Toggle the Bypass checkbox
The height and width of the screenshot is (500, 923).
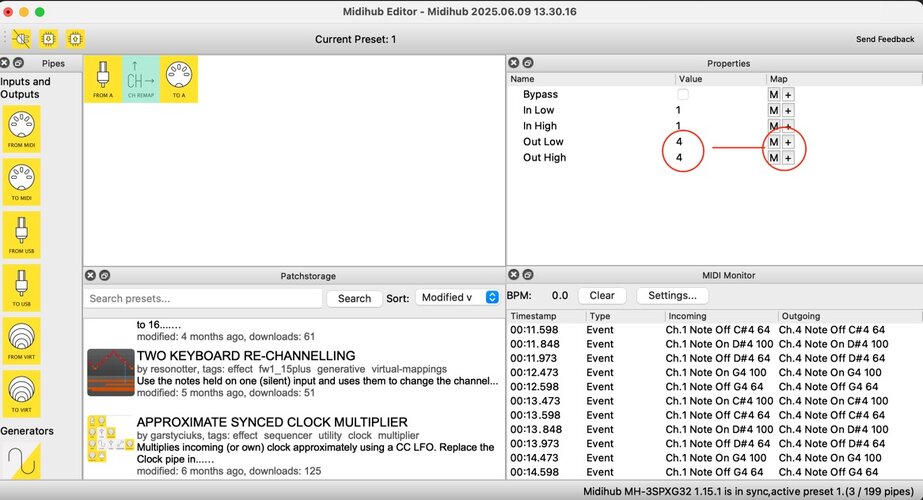pos(683,94)
